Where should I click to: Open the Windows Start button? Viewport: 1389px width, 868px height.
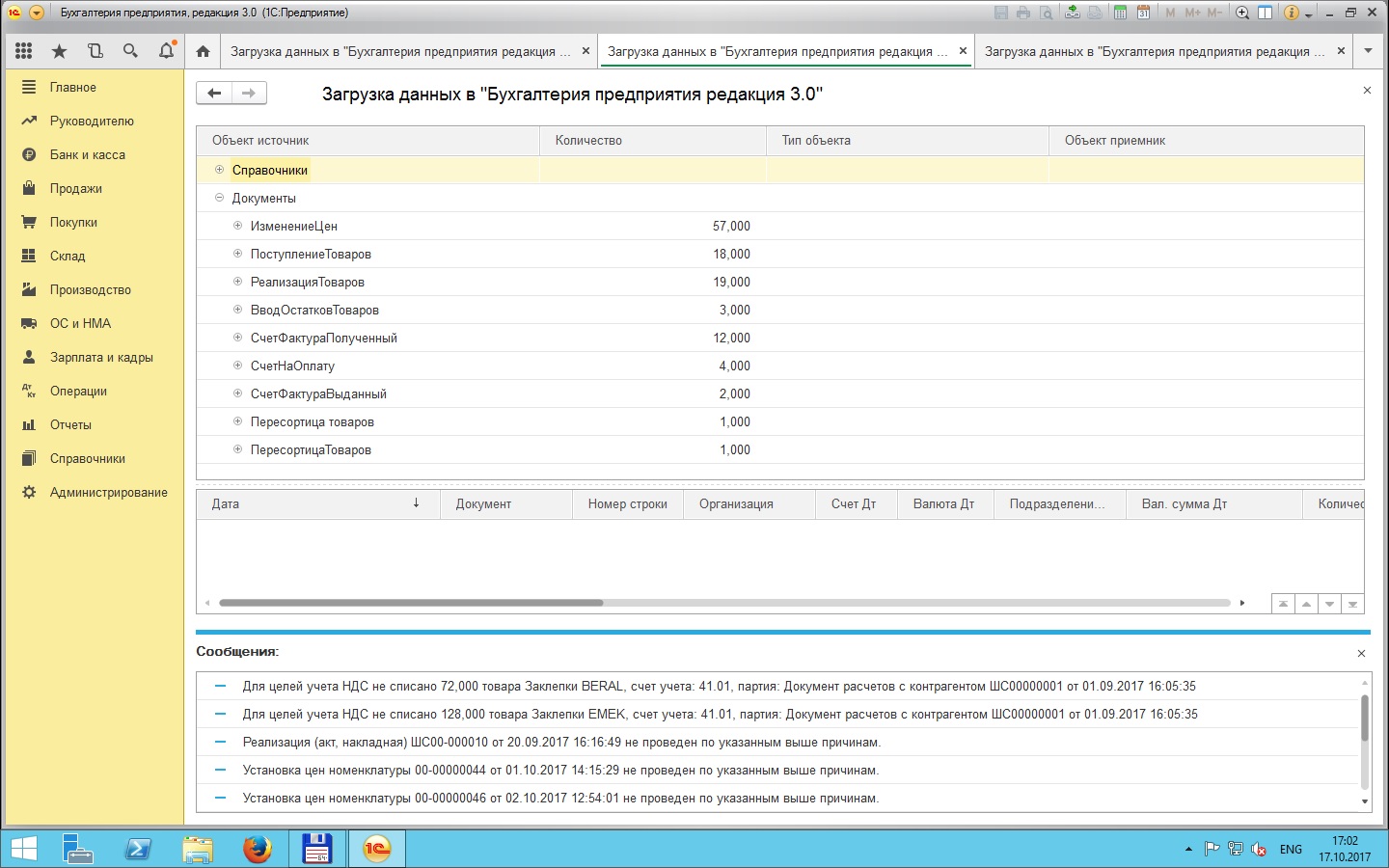click(x=23, y=849)
